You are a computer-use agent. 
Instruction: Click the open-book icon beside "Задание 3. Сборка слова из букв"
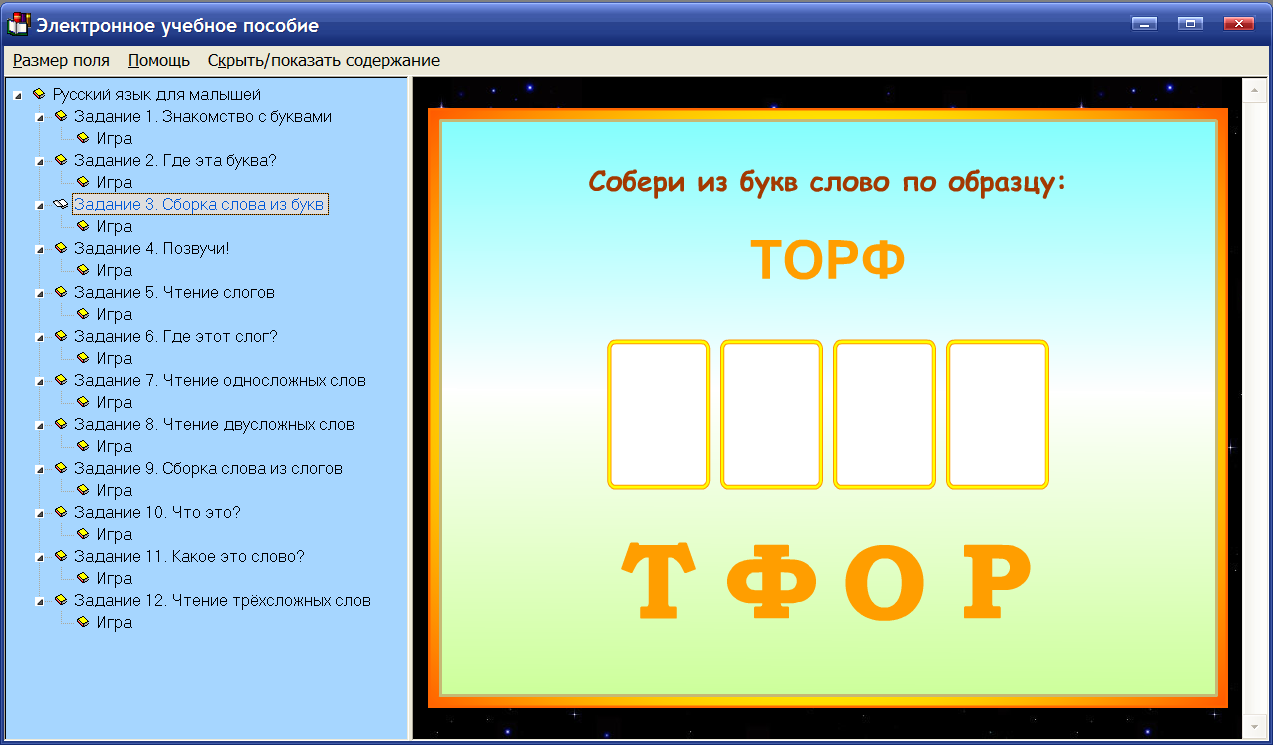coord(62,204)
